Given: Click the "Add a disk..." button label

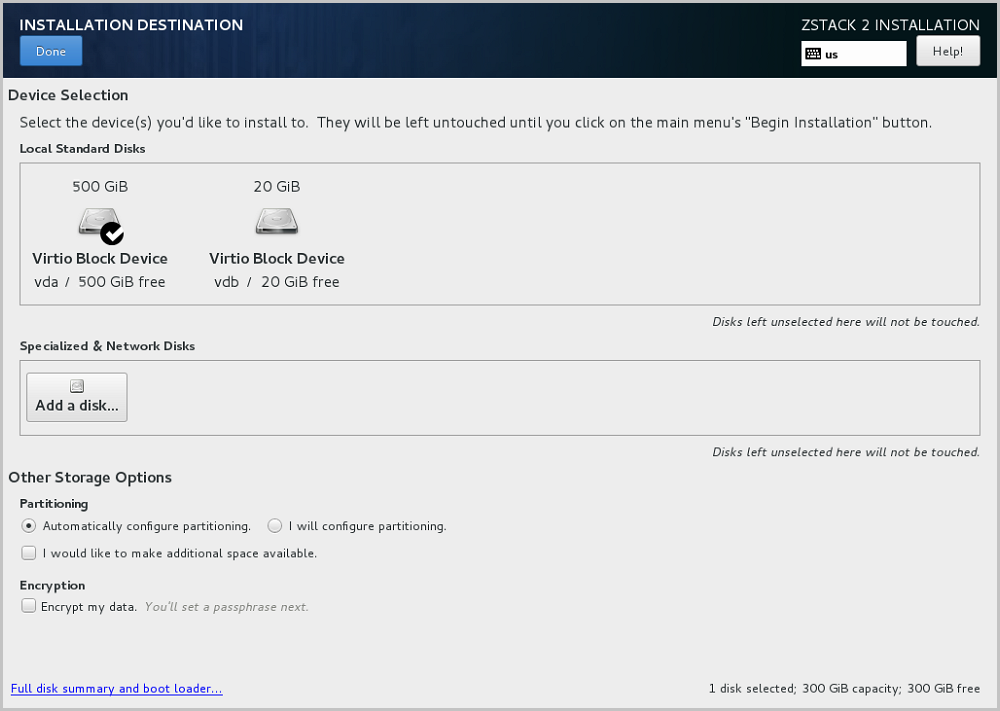Looking at the screenshot, I should click(77, 406).
